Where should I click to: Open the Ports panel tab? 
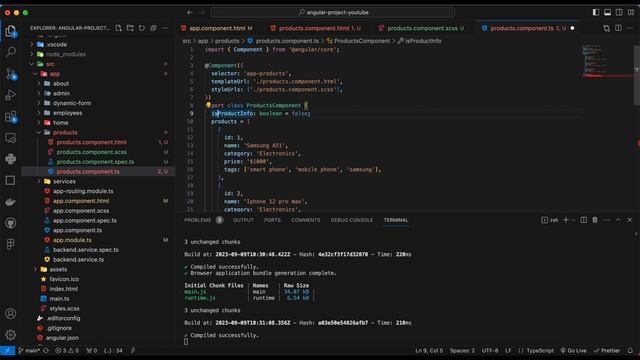pyautogui.click(x=272, y=220)
